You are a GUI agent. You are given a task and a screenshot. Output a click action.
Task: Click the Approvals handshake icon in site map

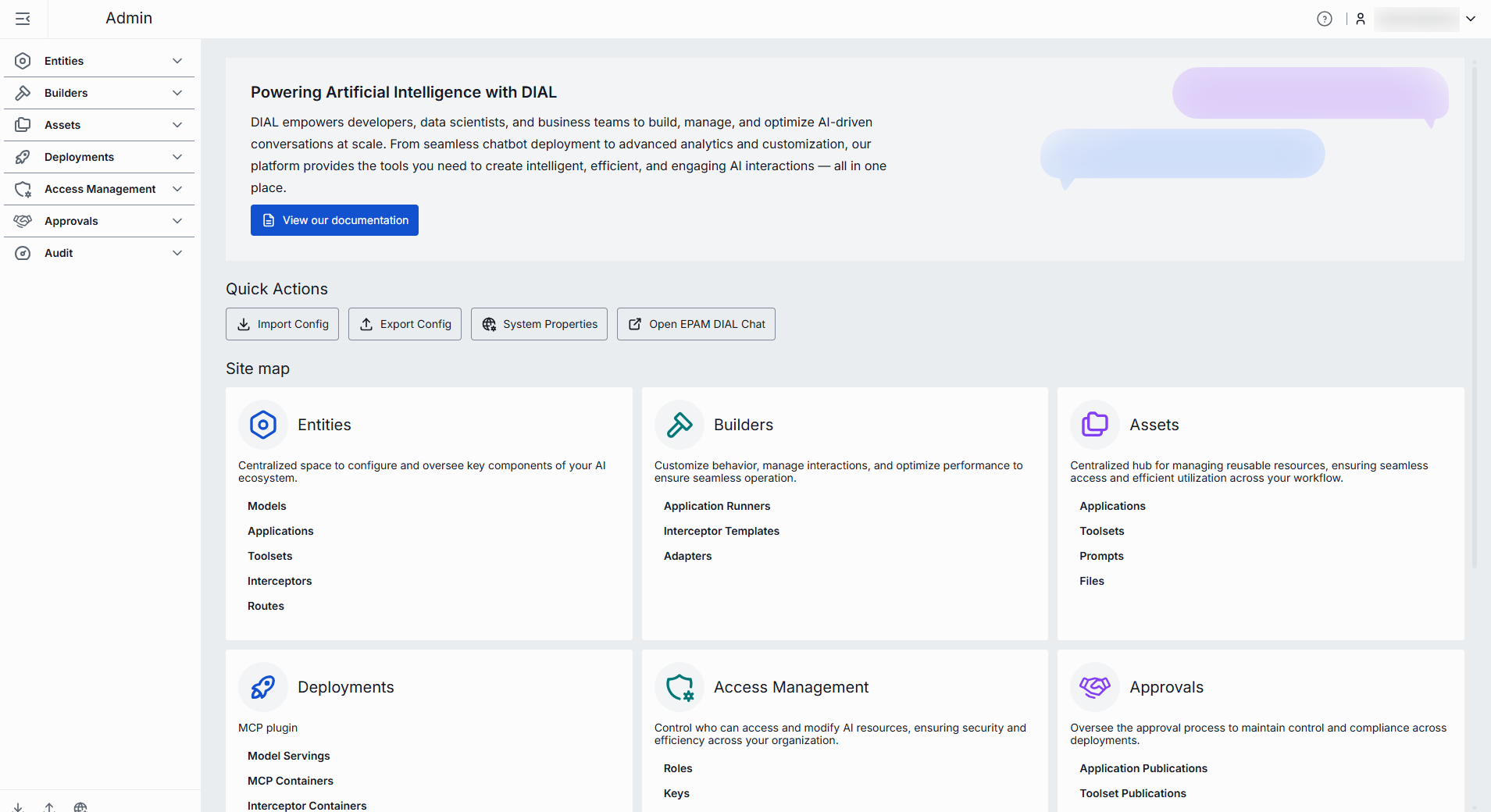[x=1095, y=687]
